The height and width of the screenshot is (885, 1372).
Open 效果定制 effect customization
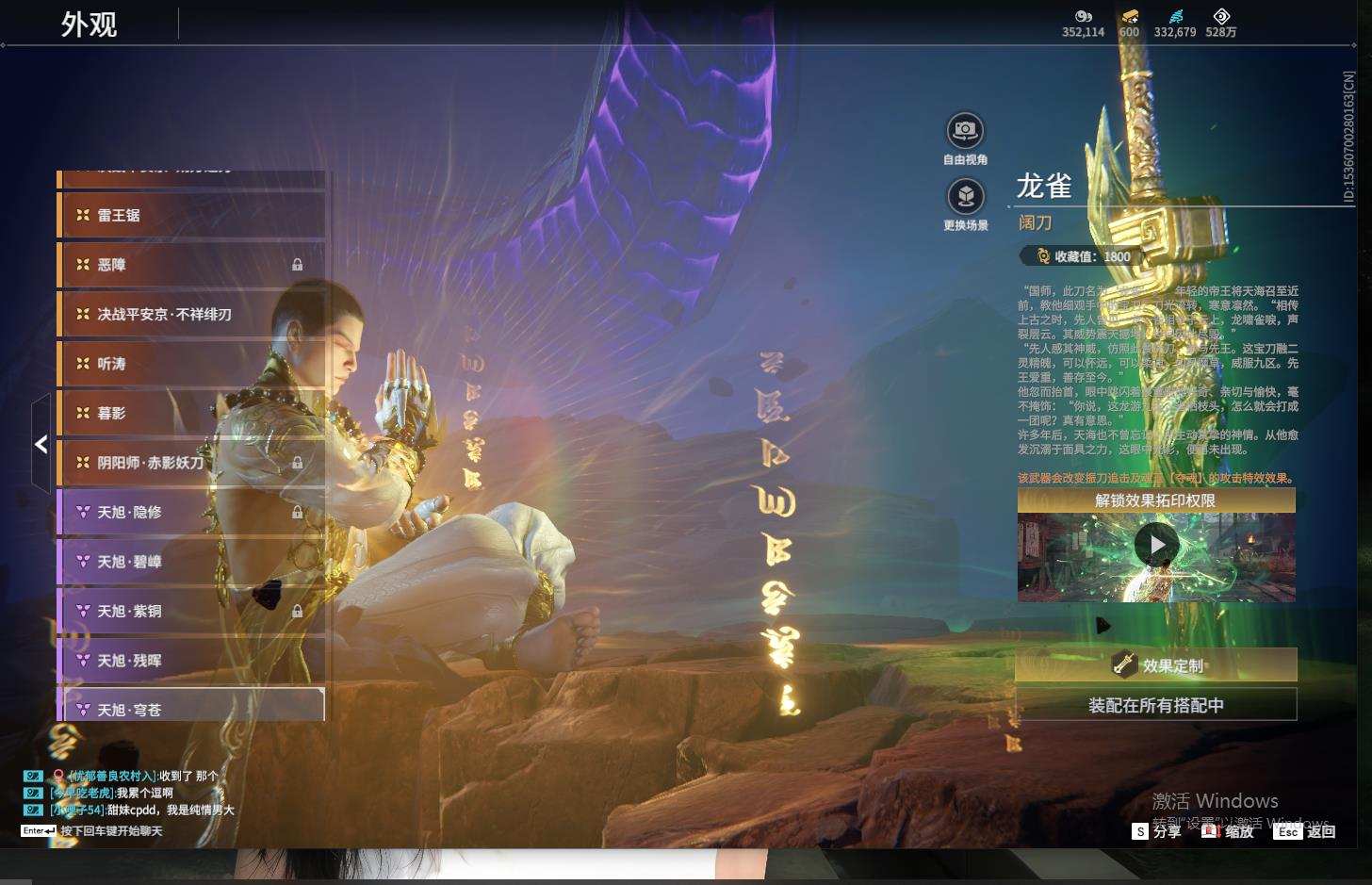click(x=1156, y=664)
